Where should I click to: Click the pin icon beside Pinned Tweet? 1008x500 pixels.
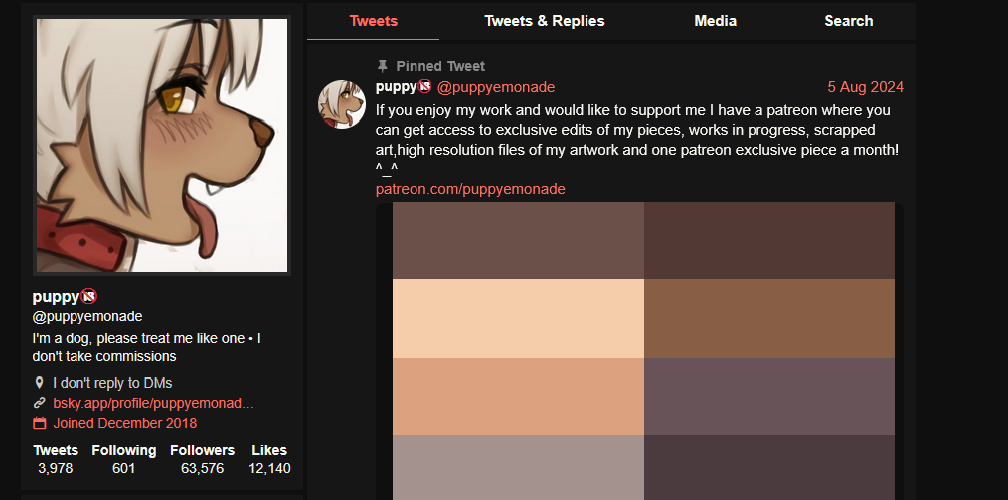(x=383, y=66)
